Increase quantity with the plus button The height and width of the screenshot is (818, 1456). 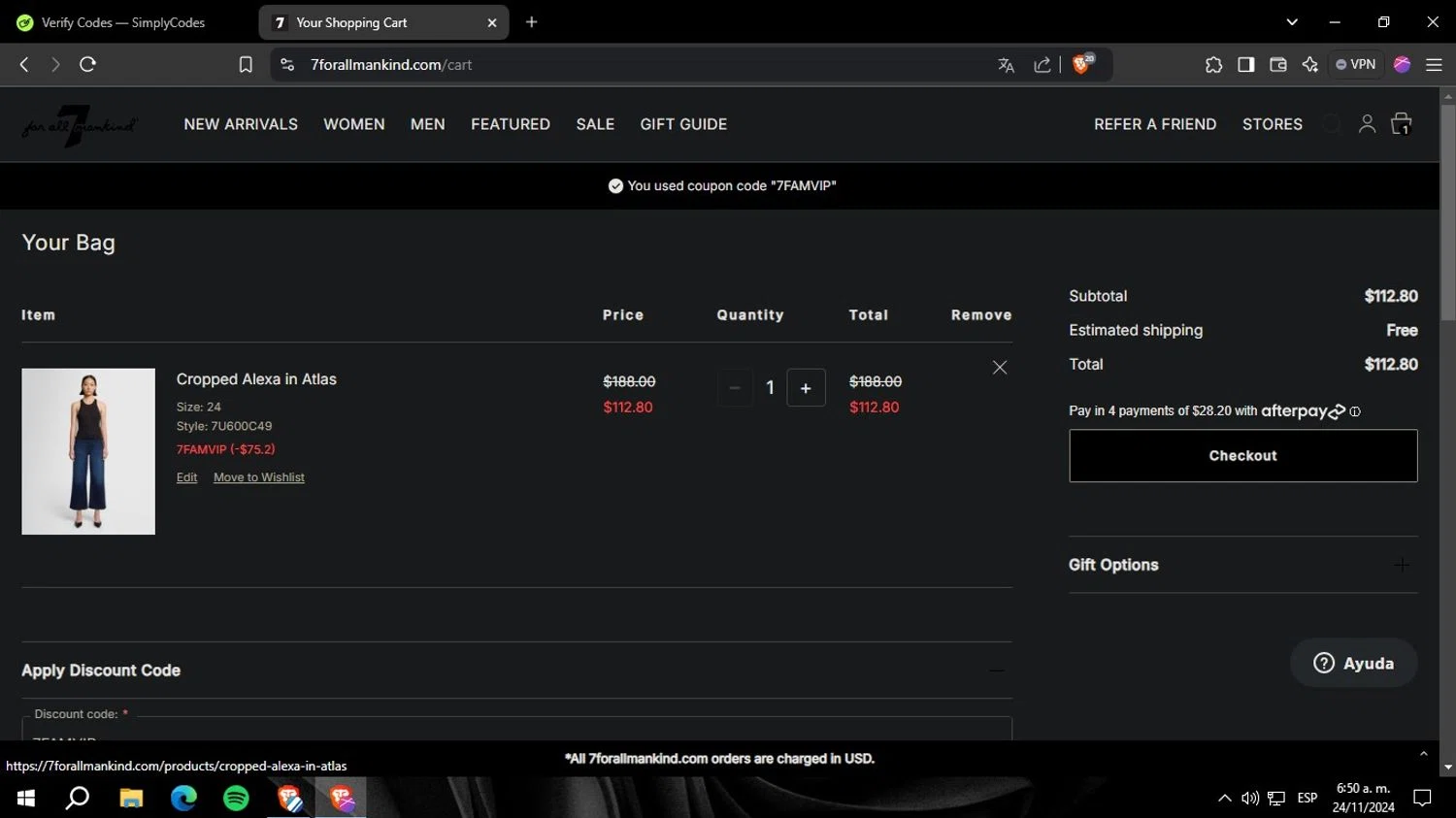click(x=806, y=388)
